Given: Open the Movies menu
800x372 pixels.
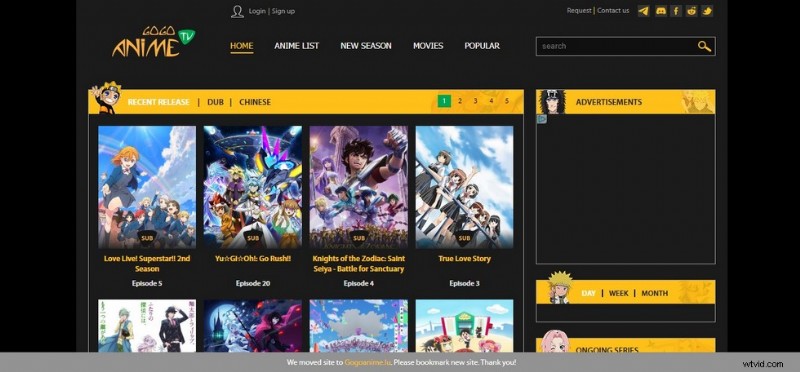Looking at the screenshot, I should (428, 46).
